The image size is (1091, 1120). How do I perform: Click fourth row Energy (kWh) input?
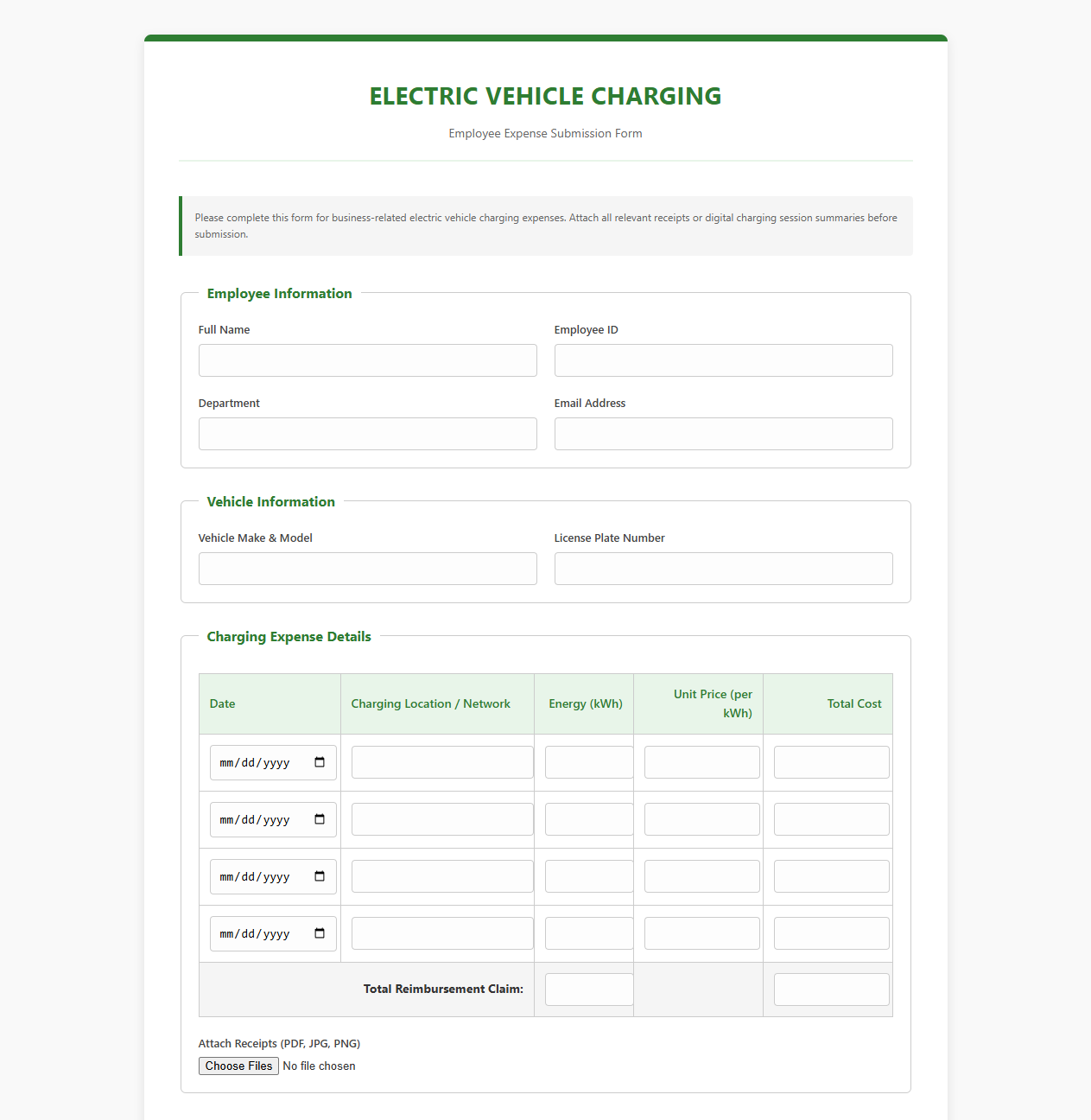[x=589, y=933]
